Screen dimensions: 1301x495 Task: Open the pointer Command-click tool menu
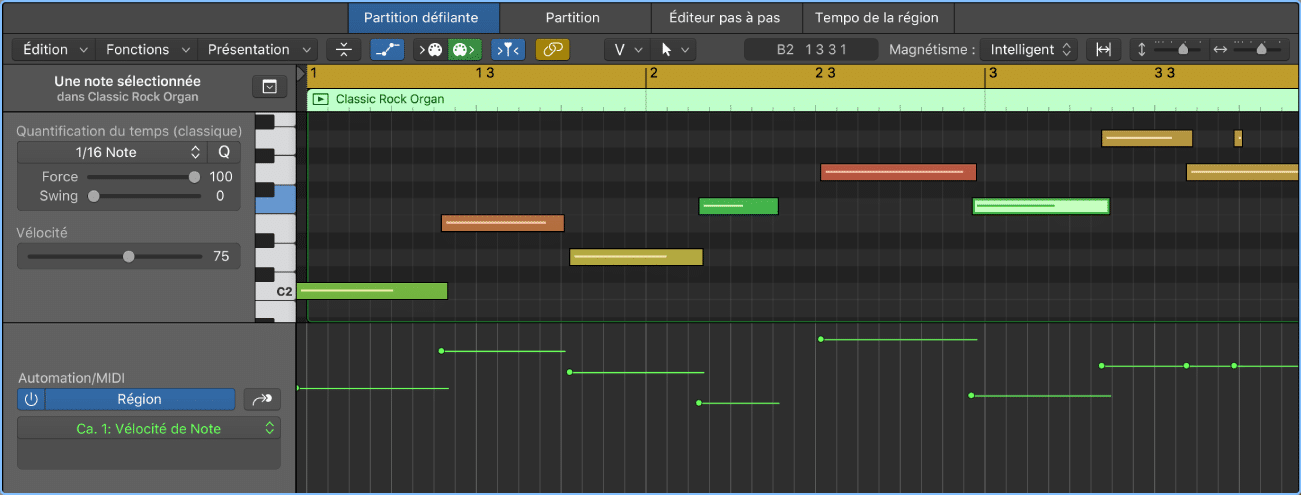click(x=675, y=49)
